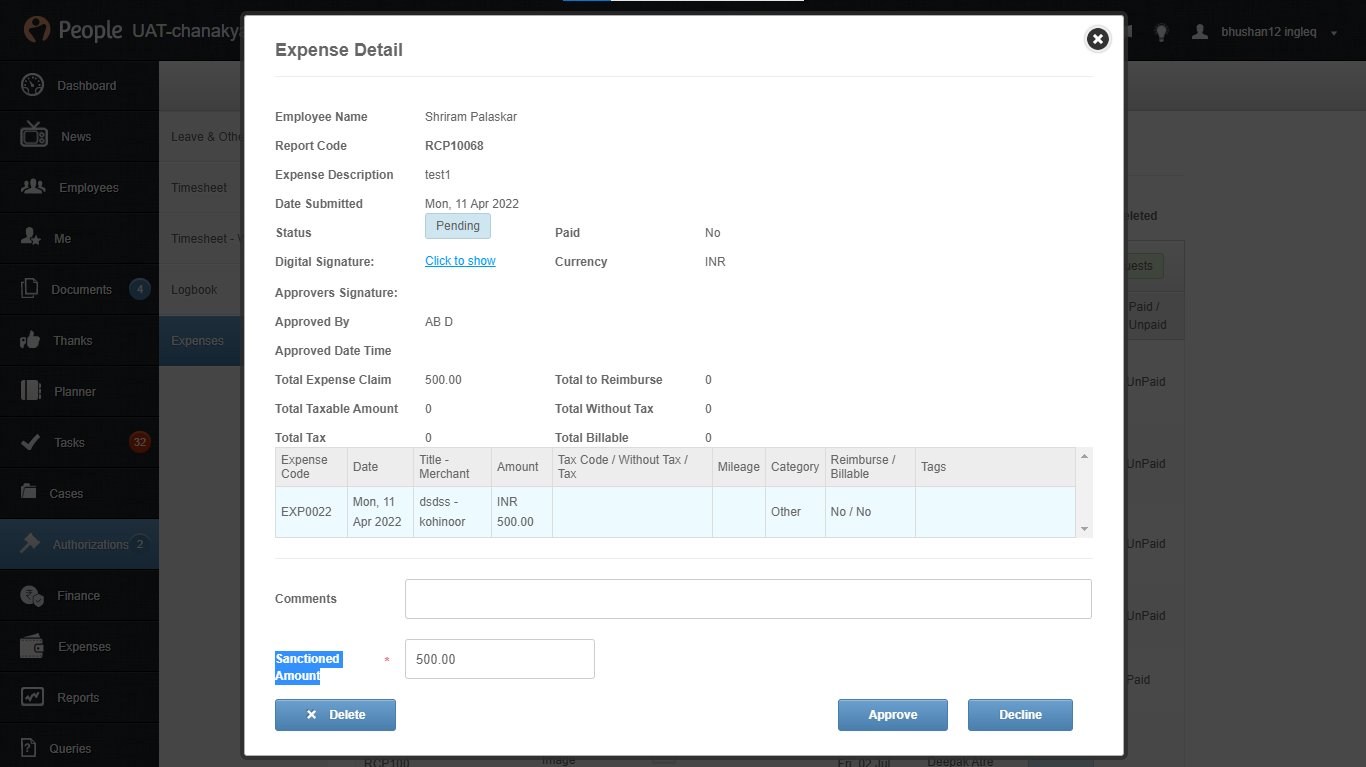Click the Sanctioned Amount input field

500,659
